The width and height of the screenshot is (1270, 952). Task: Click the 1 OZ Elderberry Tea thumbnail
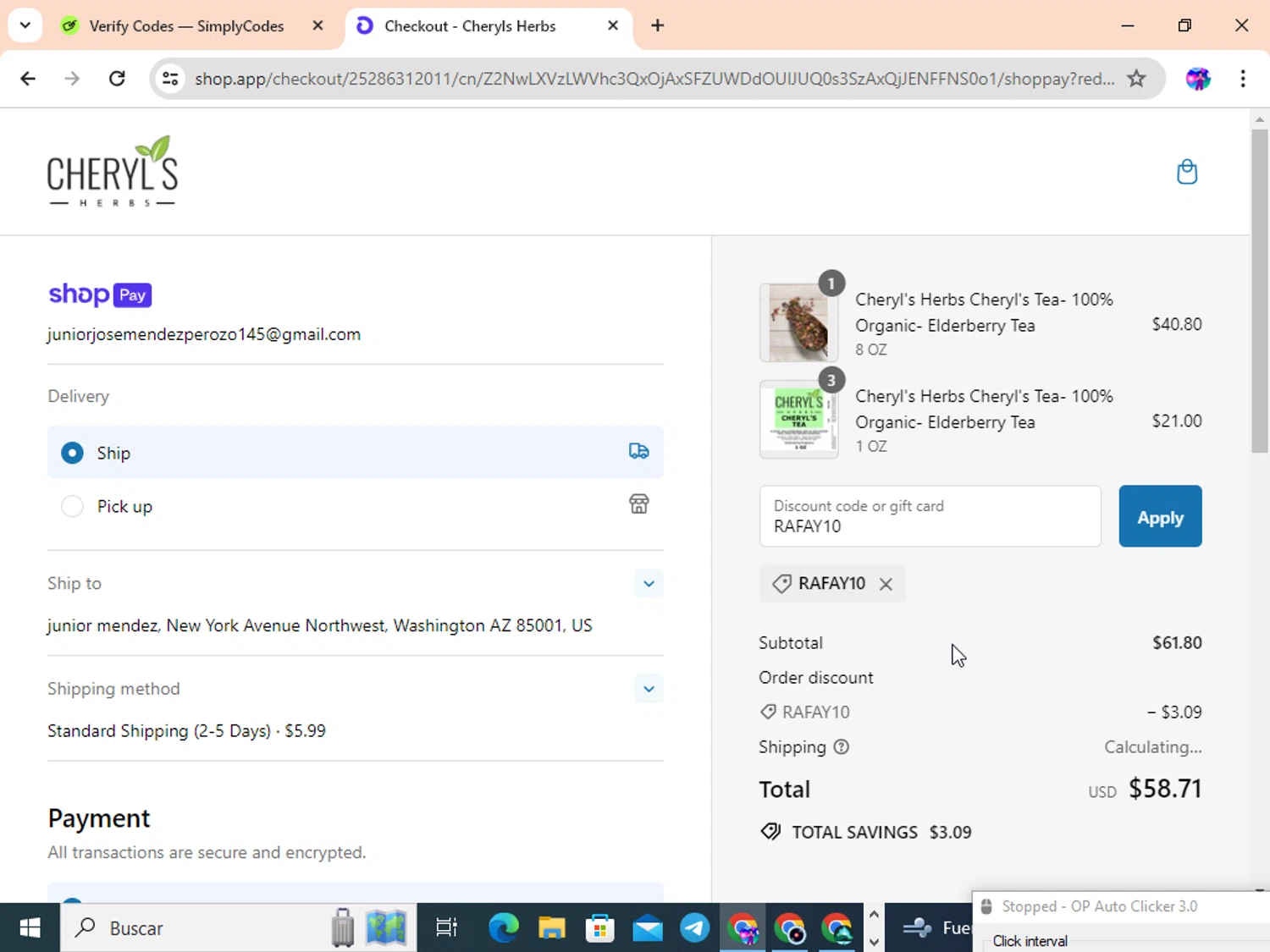798,419
